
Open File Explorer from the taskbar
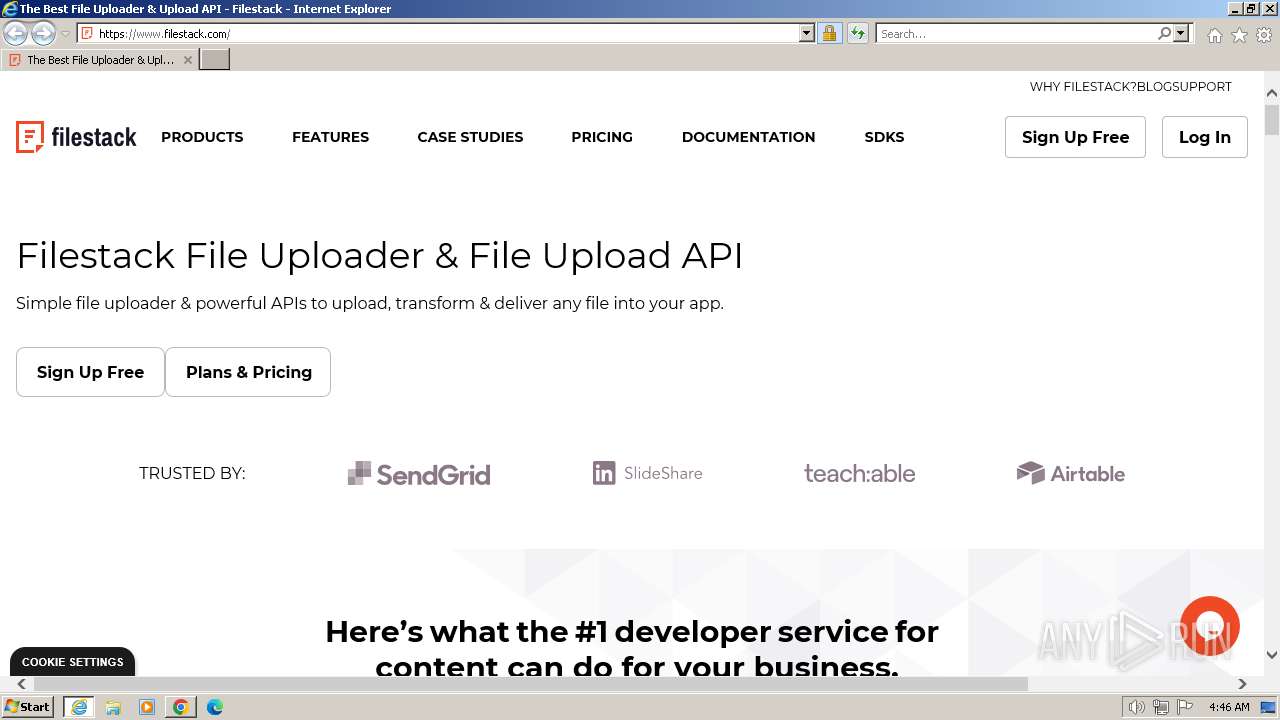(113, 707)
